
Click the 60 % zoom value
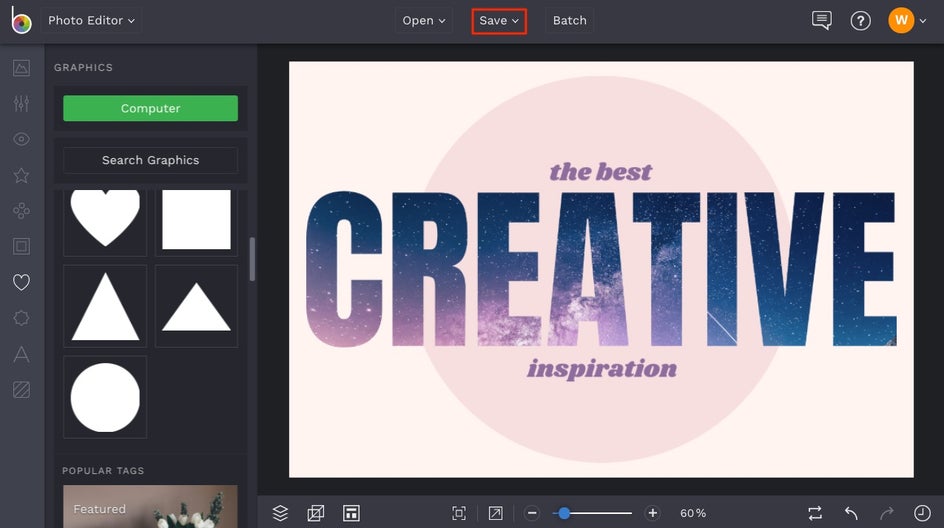(693, 513)
